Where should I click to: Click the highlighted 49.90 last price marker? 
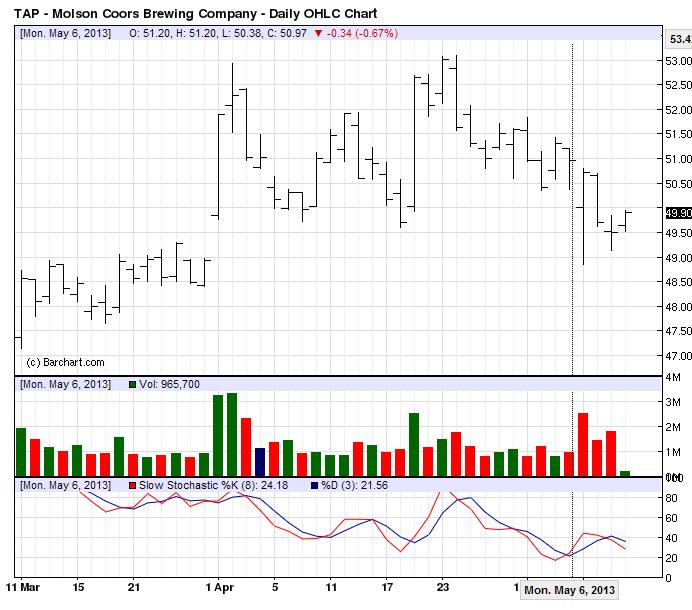click(678, 213)
